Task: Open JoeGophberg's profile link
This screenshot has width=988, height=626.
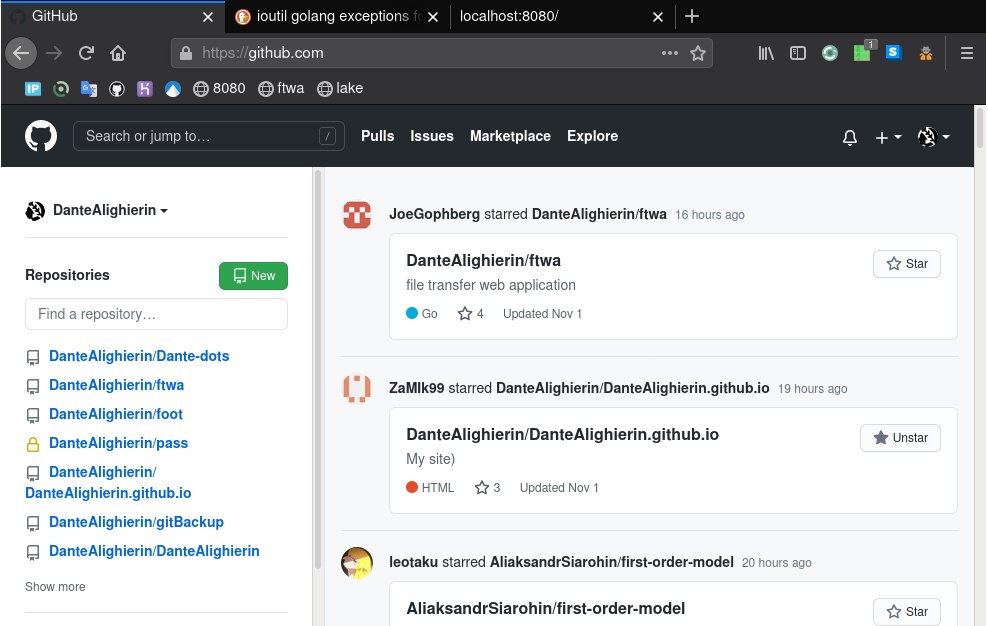Action: click(434, 214)
